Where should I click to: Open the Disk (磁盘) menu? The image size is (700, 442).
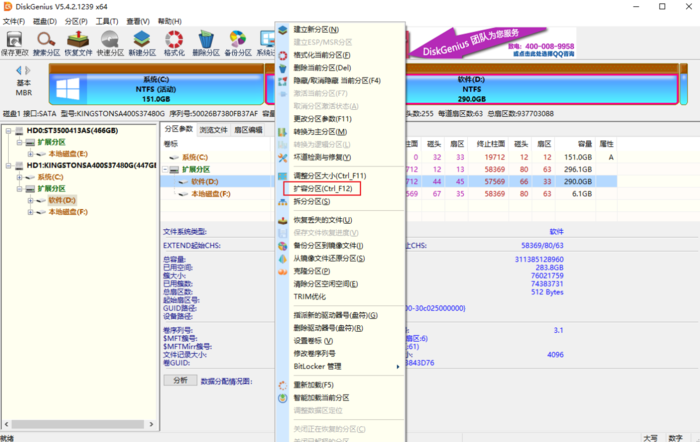point(45,21)
